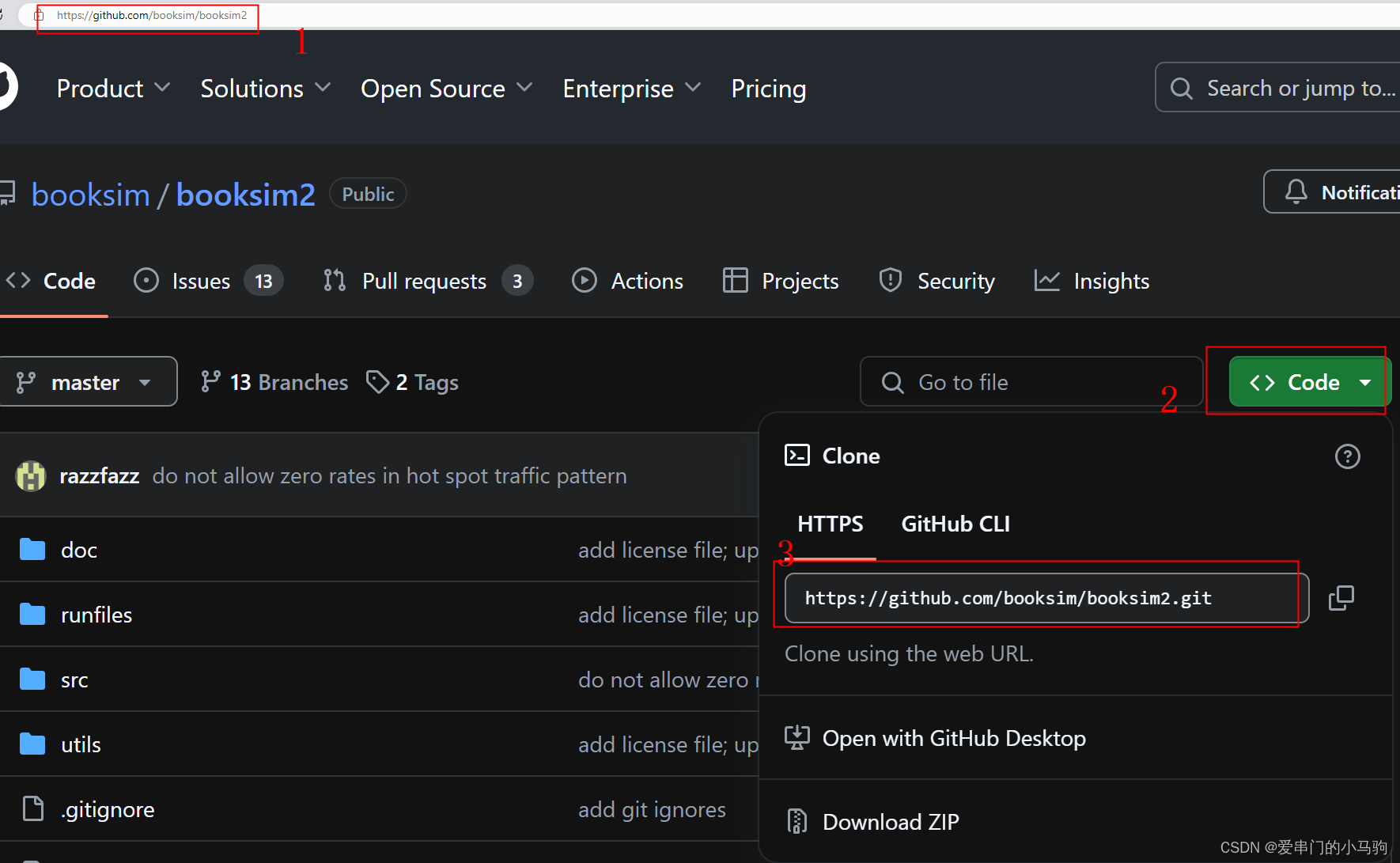
Task: Open the latest commit message link
Action: click(x=390, y=476)
